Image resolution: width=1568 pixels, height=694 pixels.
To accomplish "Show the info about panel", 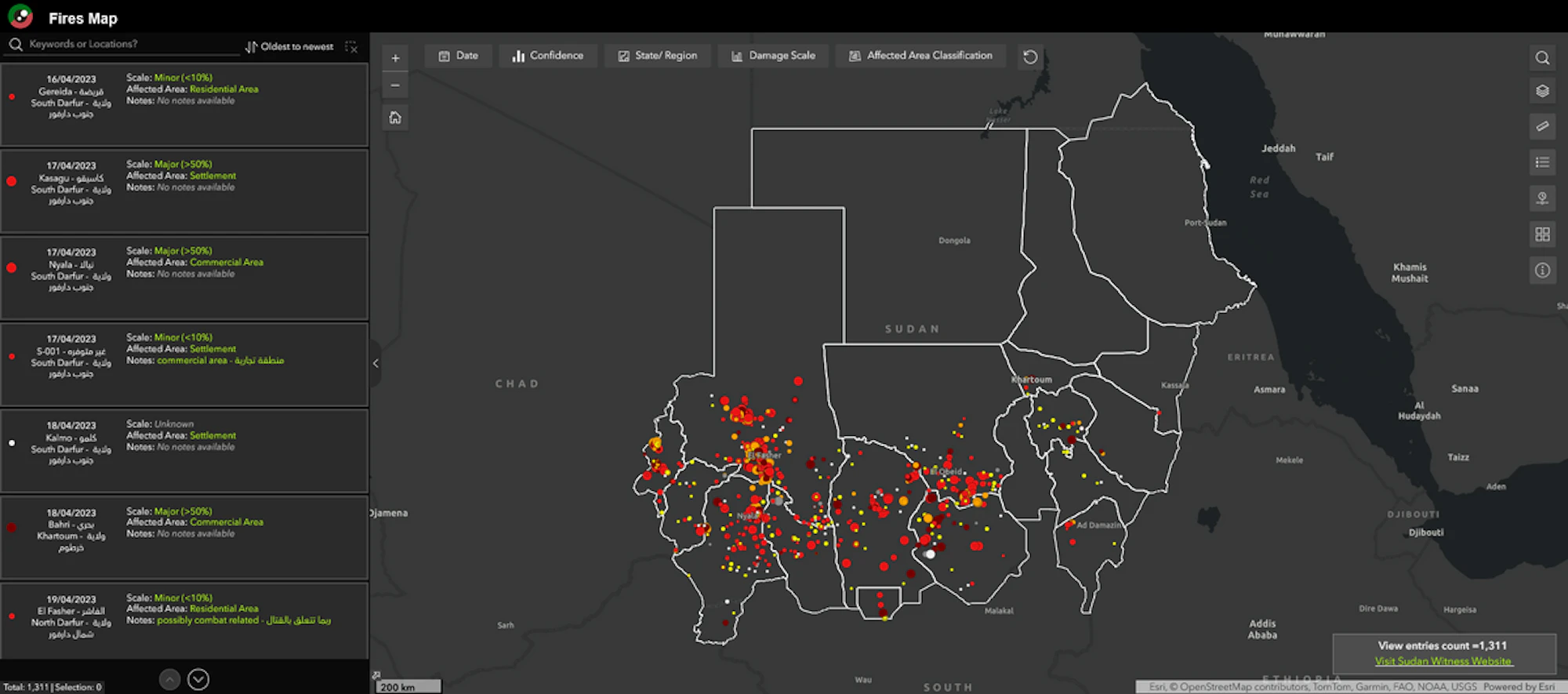I will click(1541, 271).
